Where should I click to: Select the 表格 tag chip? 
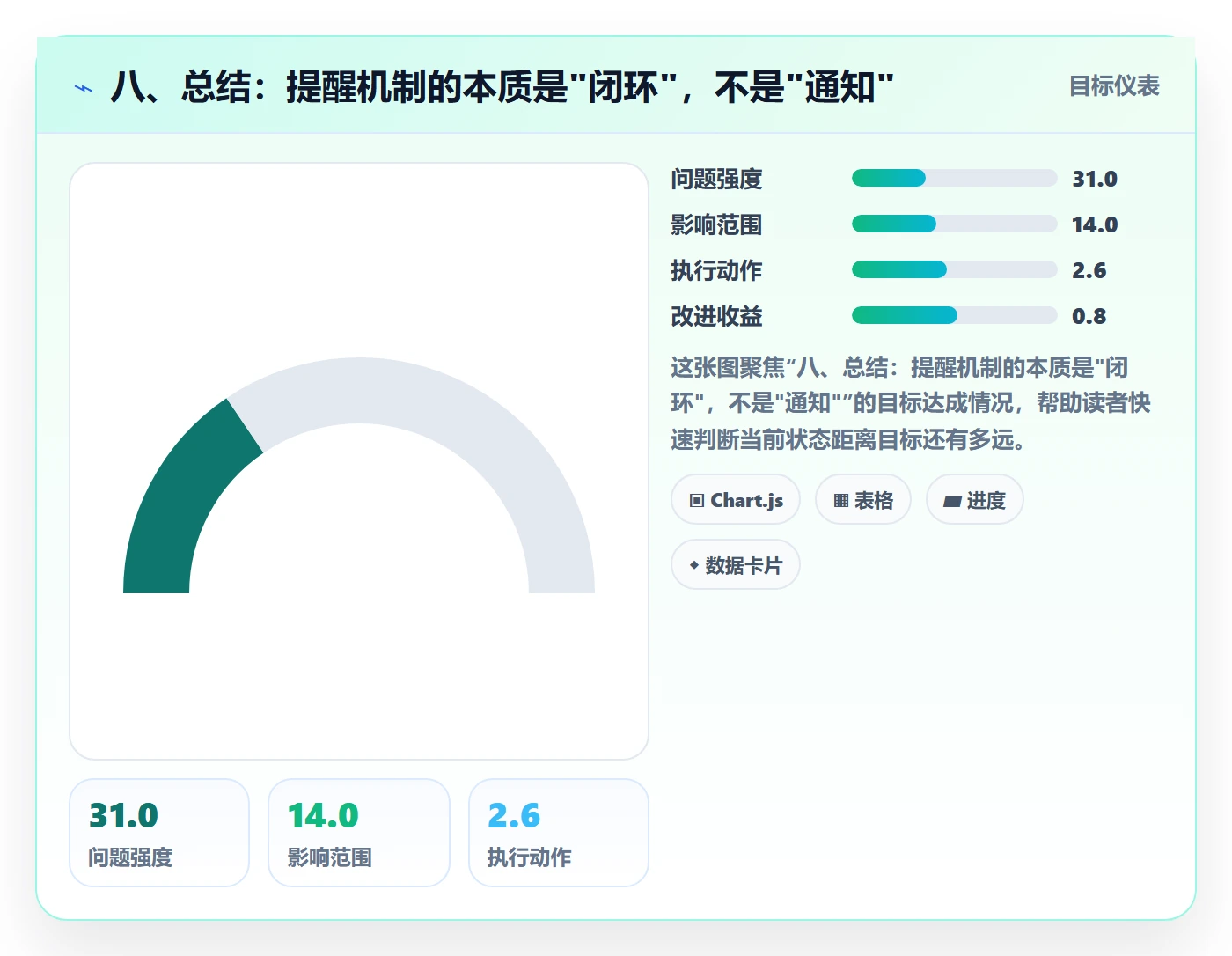coord(863,500)
